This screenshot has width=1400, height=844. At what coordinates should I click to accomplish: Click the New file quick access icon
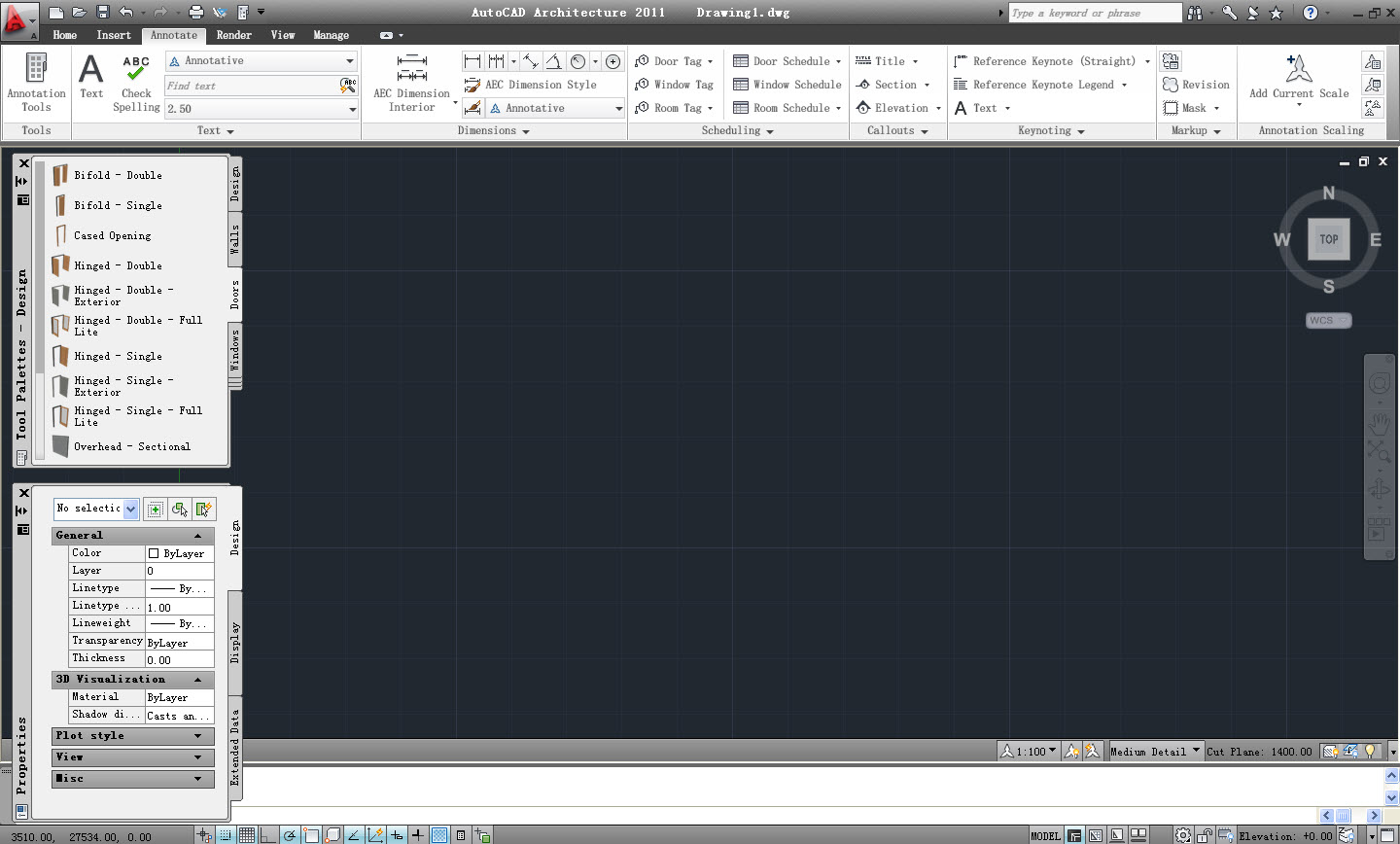click(x=56, y=13)
